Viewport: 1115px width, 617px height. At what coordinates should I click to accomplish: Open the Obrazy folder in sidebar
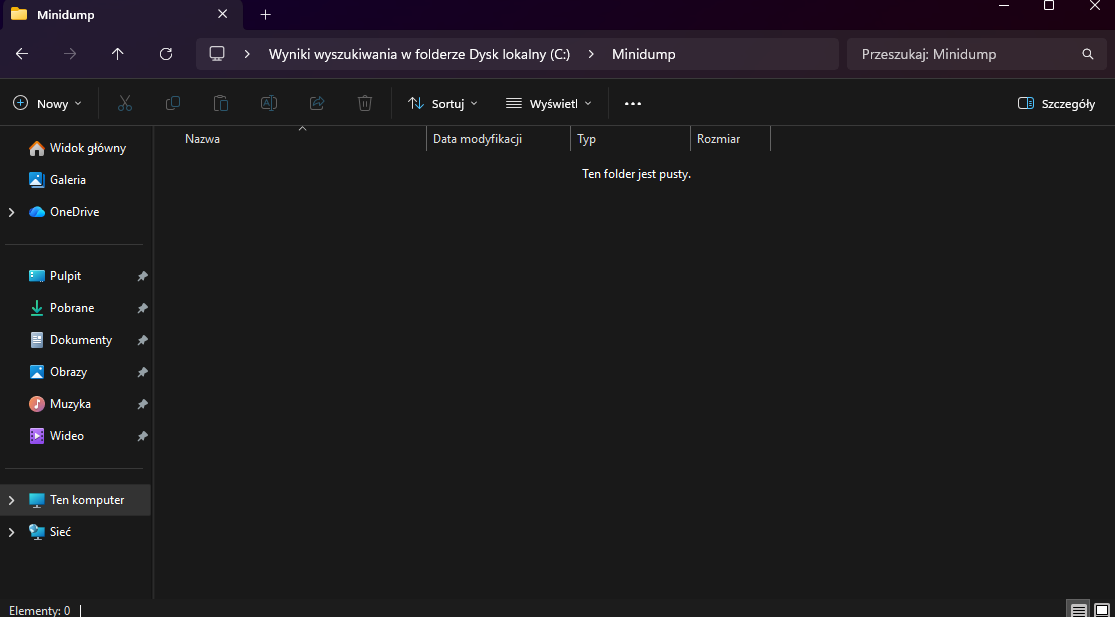[x=58, y=372]
